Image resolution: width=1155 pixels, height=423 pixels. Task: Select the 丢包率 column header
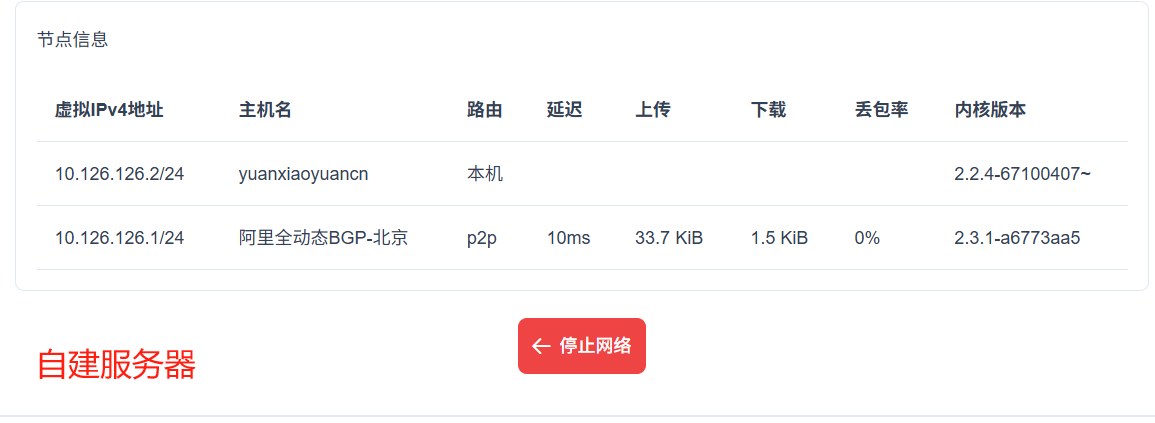point(881,110)
